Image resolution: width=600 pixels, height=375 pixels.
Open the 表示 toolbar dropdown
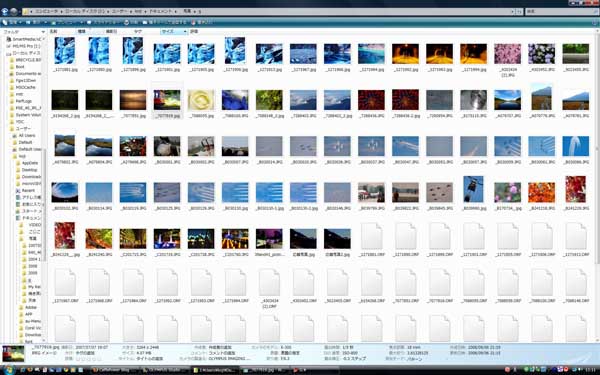pyautogui.click(x=35, y=23)
